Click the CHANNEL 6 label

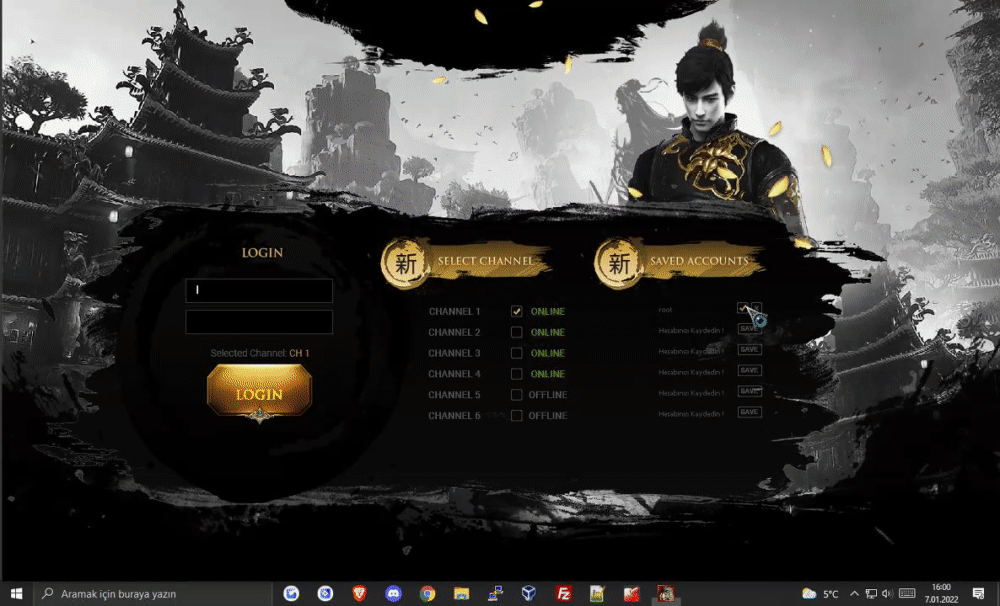click(454, 415)
